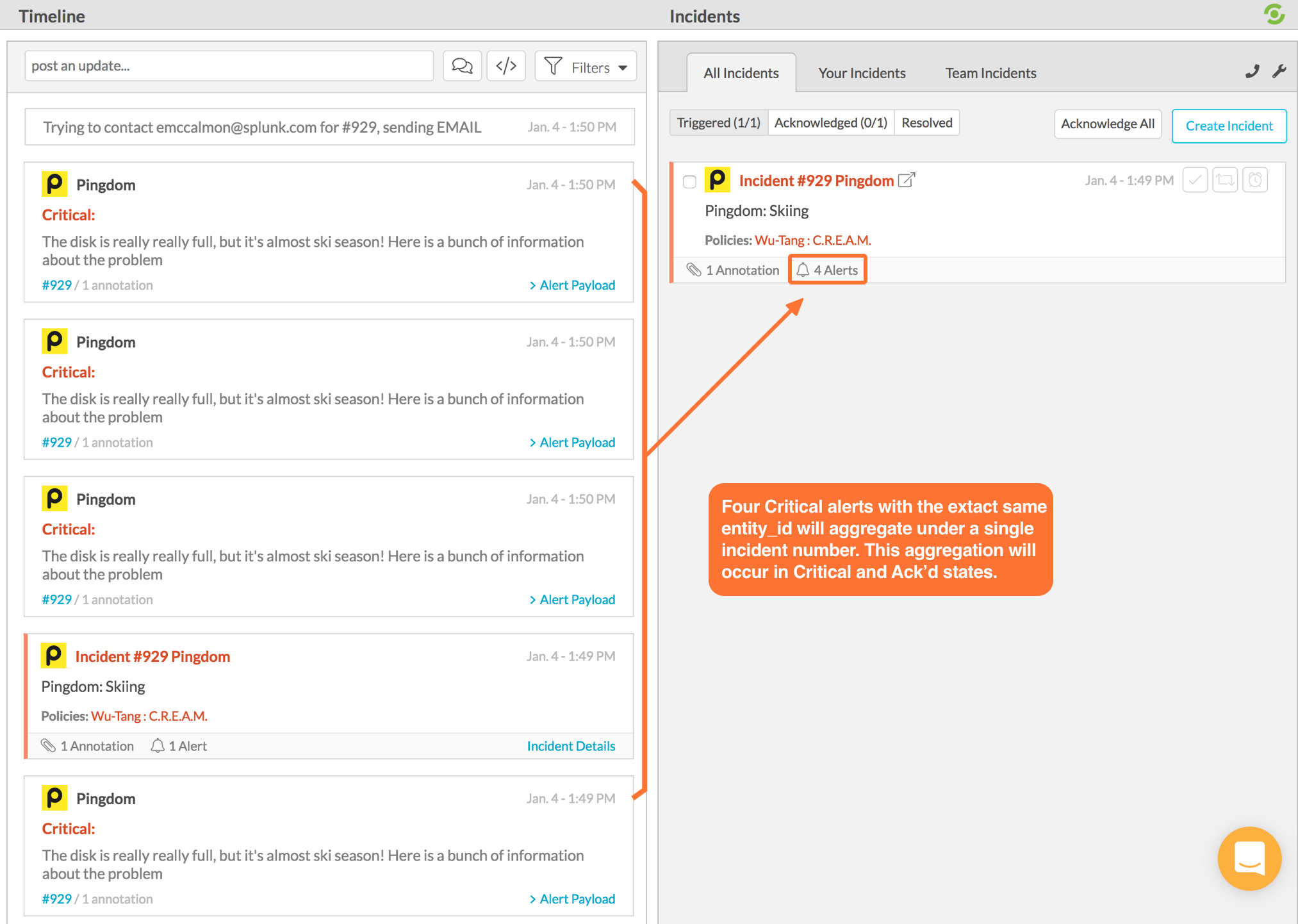The height and width of the screenshot is (924, 1298).
Task: Click Pingdom logo on timeline Incident #929 card
Action: tap(54, 656)
